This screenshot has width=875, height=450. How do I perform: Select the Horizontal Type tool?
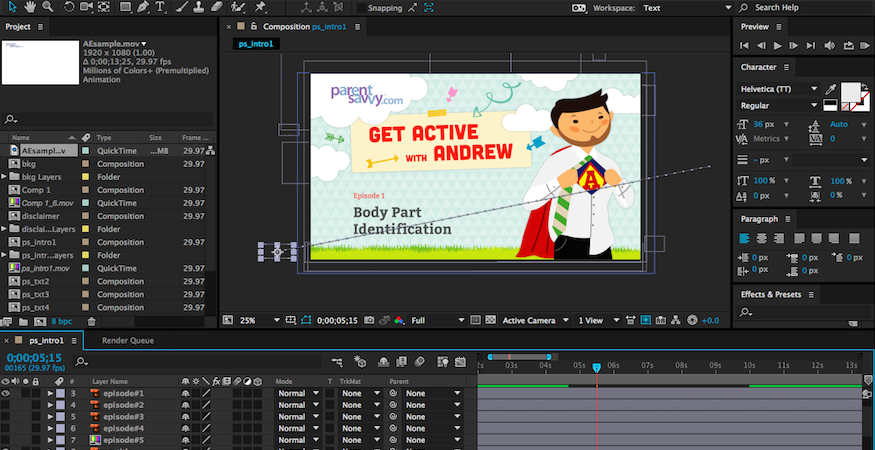[x=161, y=7]
